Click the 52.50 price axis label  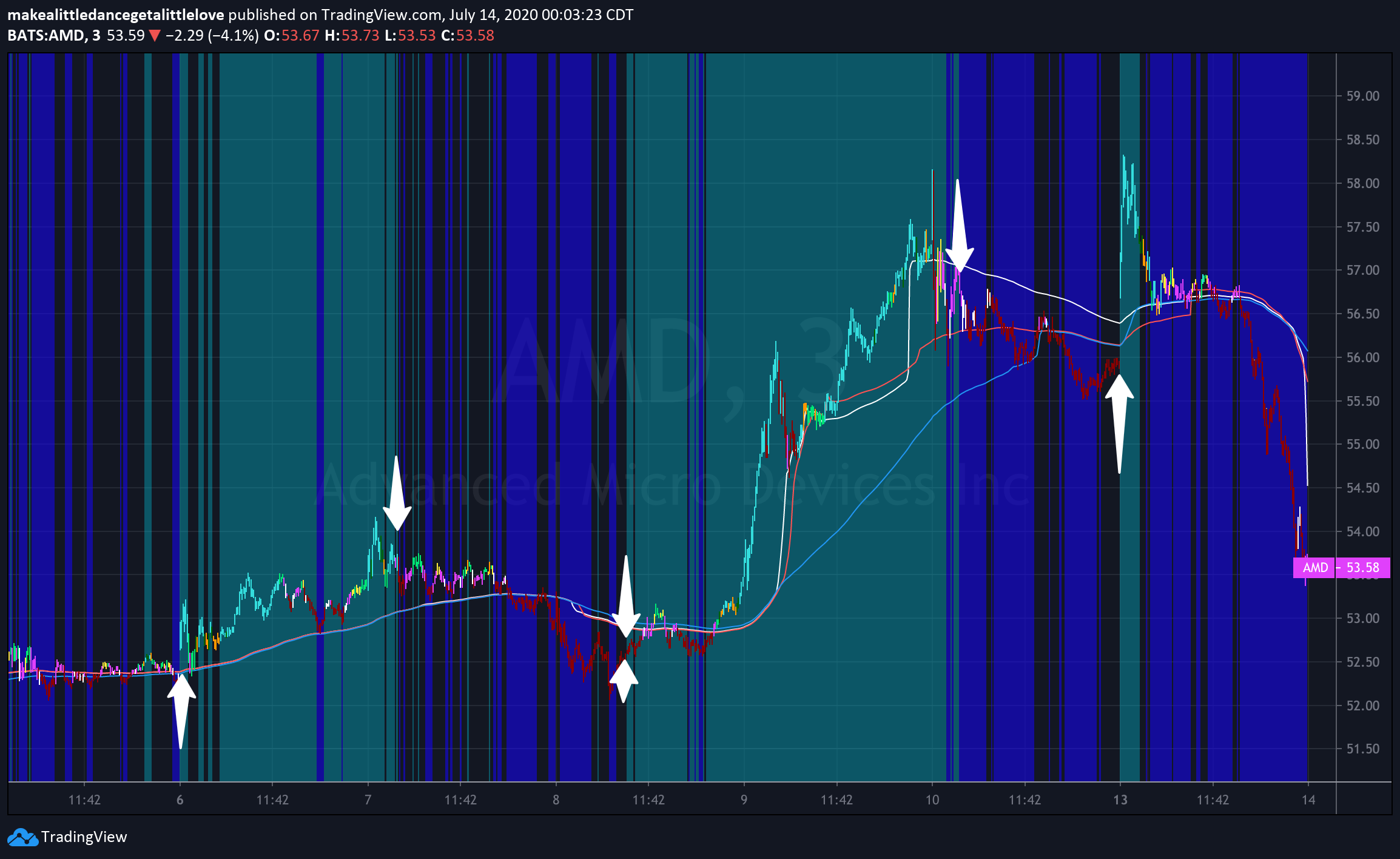(x=1363, y=662)
